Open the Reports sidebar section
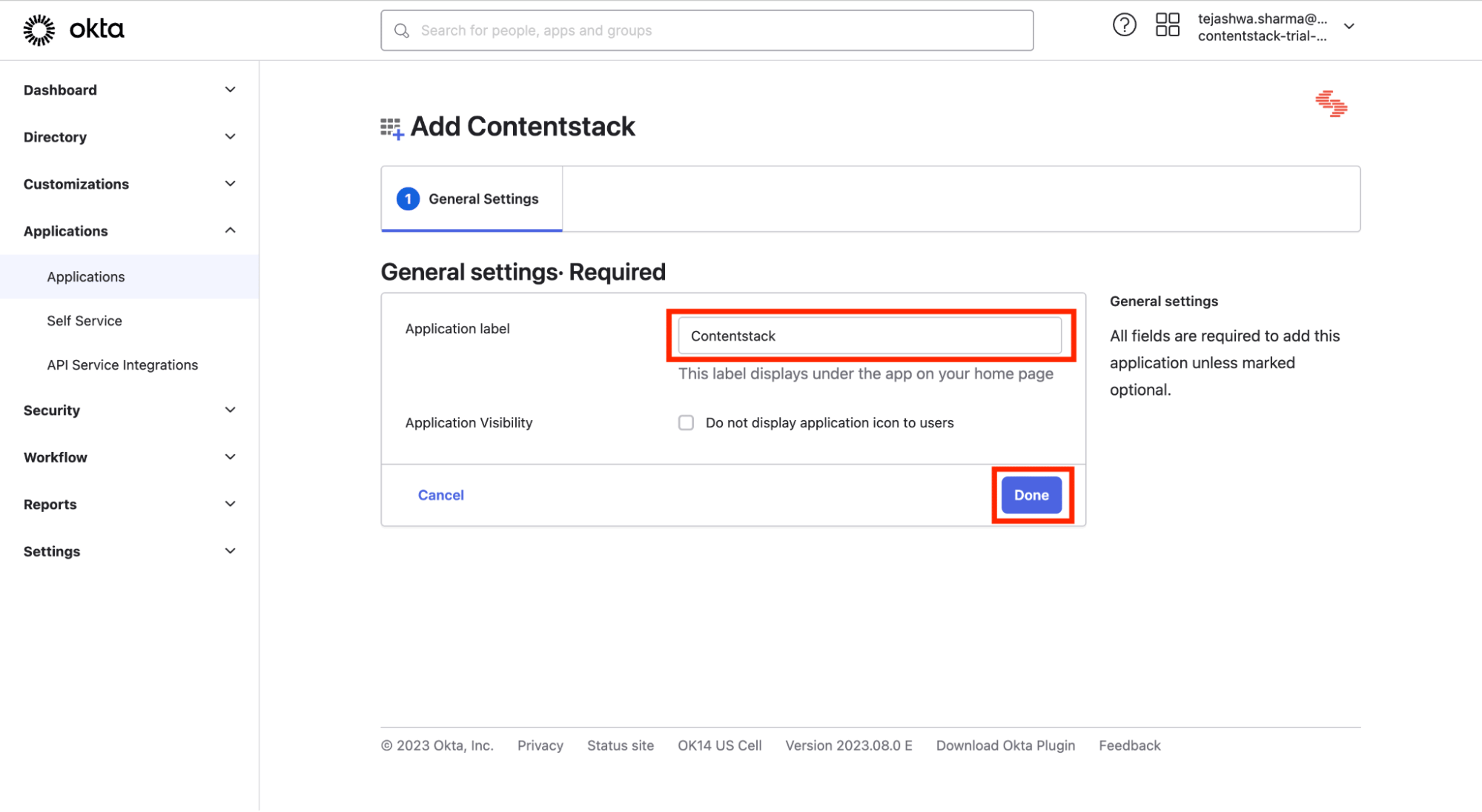Viewport: 1482px width, 812px height. point(50,505)
